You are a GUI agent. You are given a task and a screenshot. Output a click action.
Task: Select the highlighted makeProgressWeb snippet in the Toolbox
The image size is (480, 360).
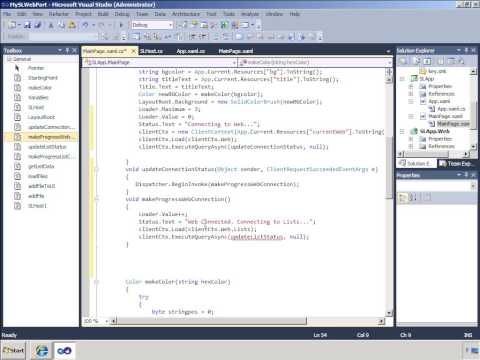[x=42, y=137]
